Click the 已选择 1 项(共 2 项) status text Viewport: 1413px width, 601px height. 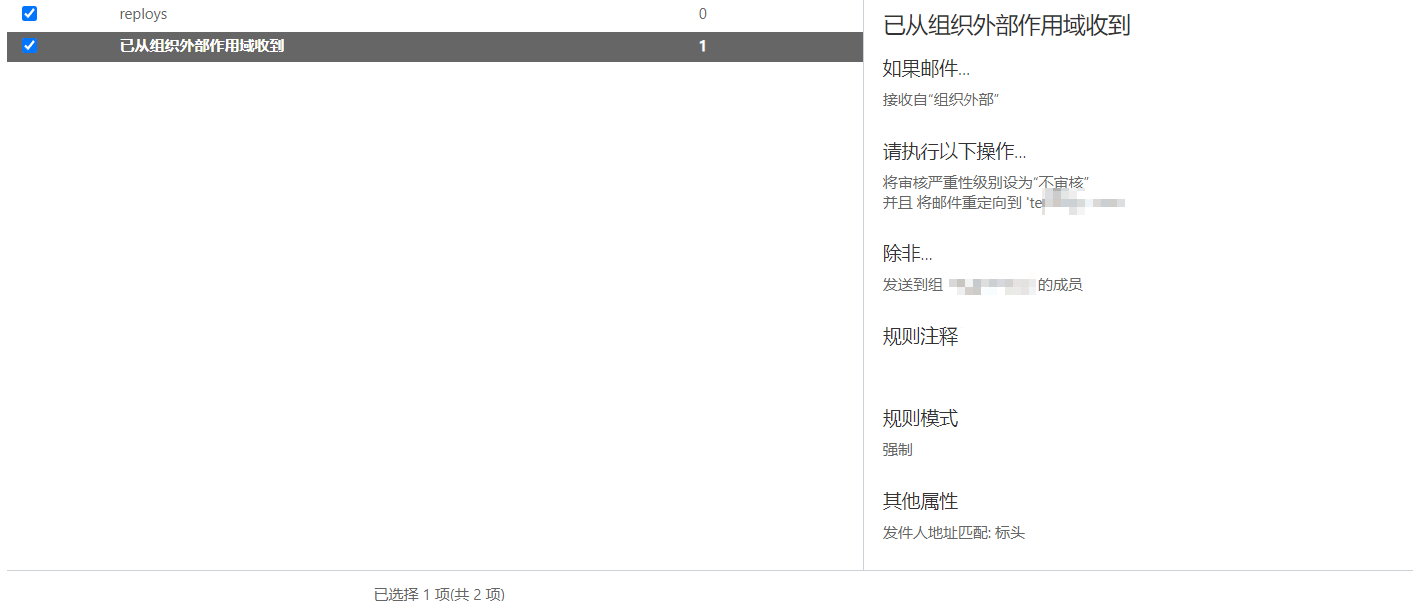click(x=439, y=594)
